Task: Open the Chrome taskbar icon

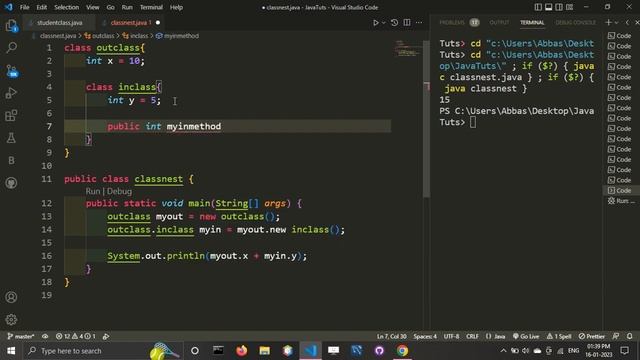Action: tap(402, 351)
